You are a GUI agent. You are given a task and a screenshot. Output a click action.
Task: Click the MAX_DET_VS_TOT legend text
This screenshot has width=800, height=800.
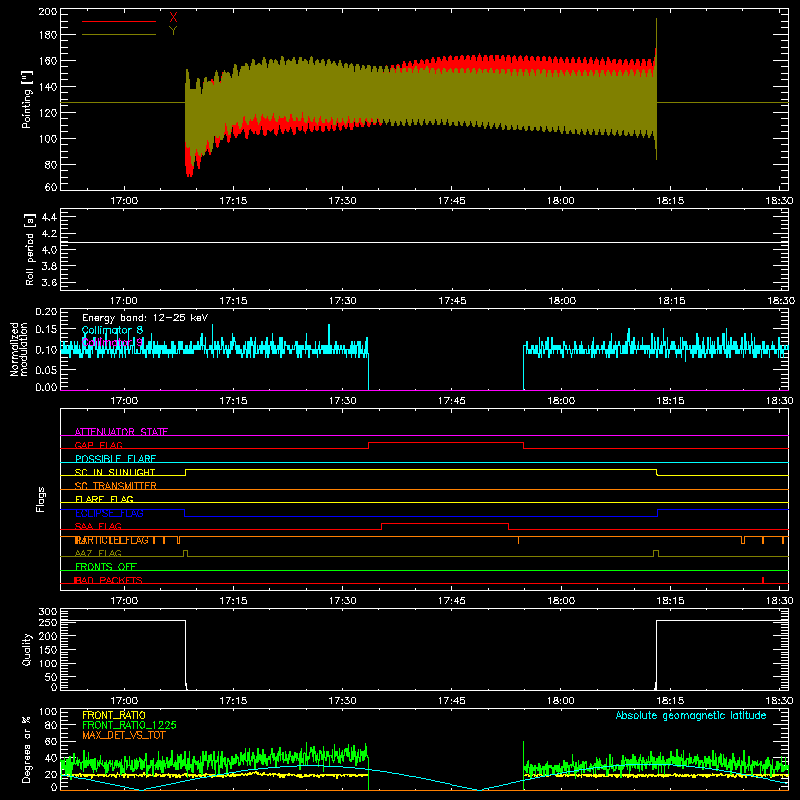(123, 735)
